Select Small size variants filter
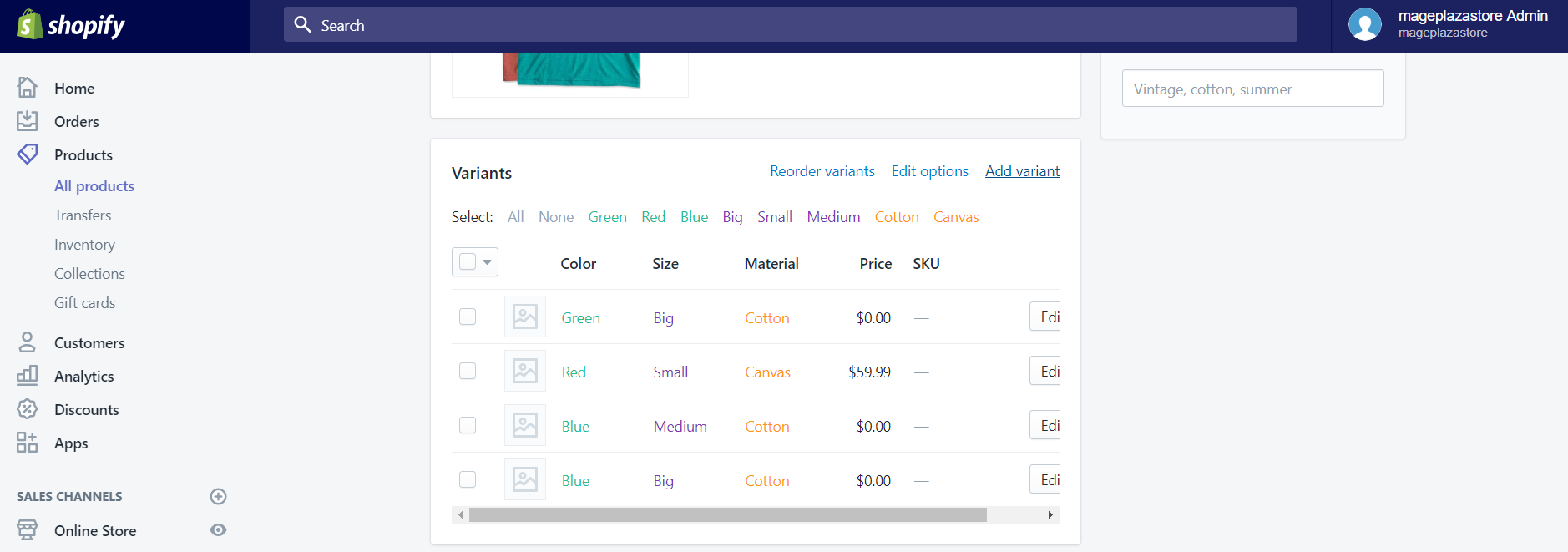This screenshot has height=552, width=1568. coord(775,216)
